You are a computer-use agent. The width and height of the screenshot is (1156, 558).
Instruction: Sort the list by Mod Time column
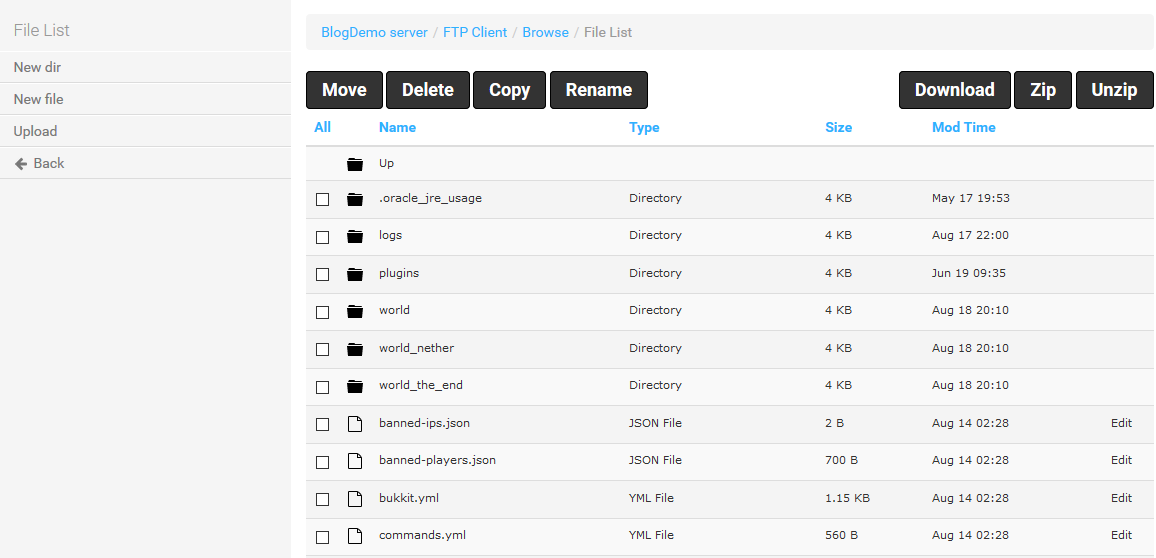964,128
